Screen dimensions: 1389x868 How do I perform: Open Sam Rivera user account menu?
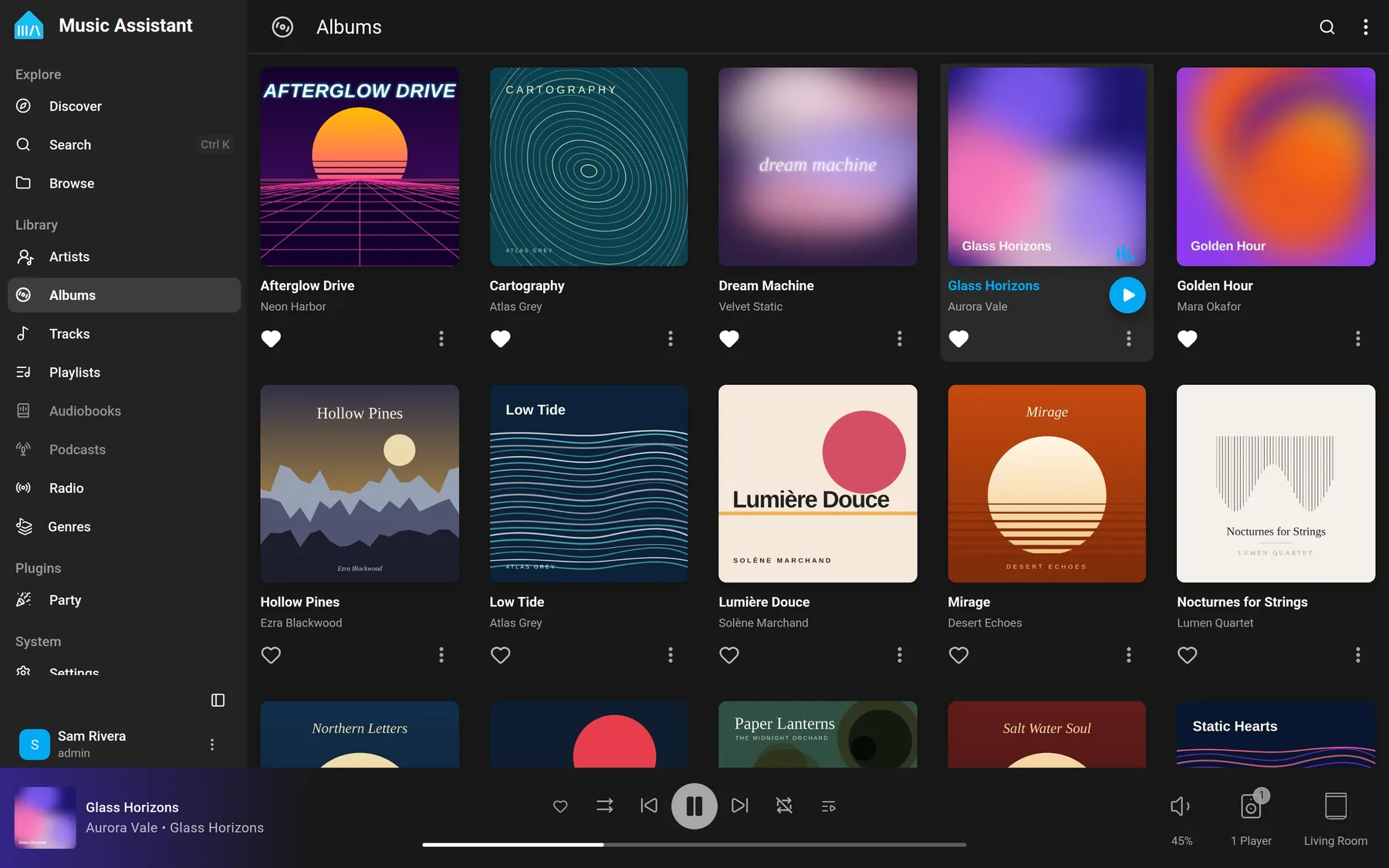coord(212,745)
